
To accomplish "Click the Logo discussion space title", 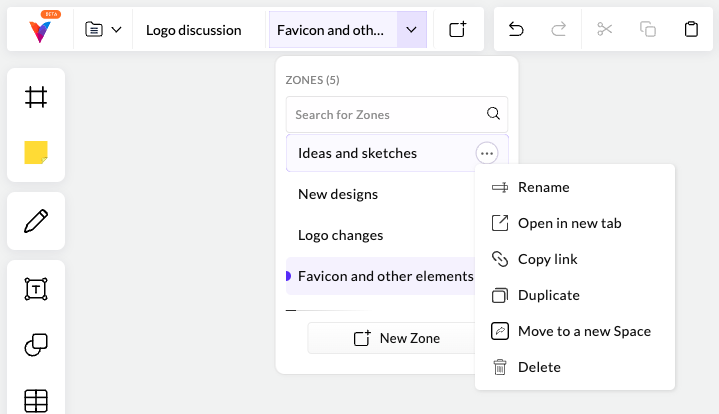I will (x=193, y=30).
